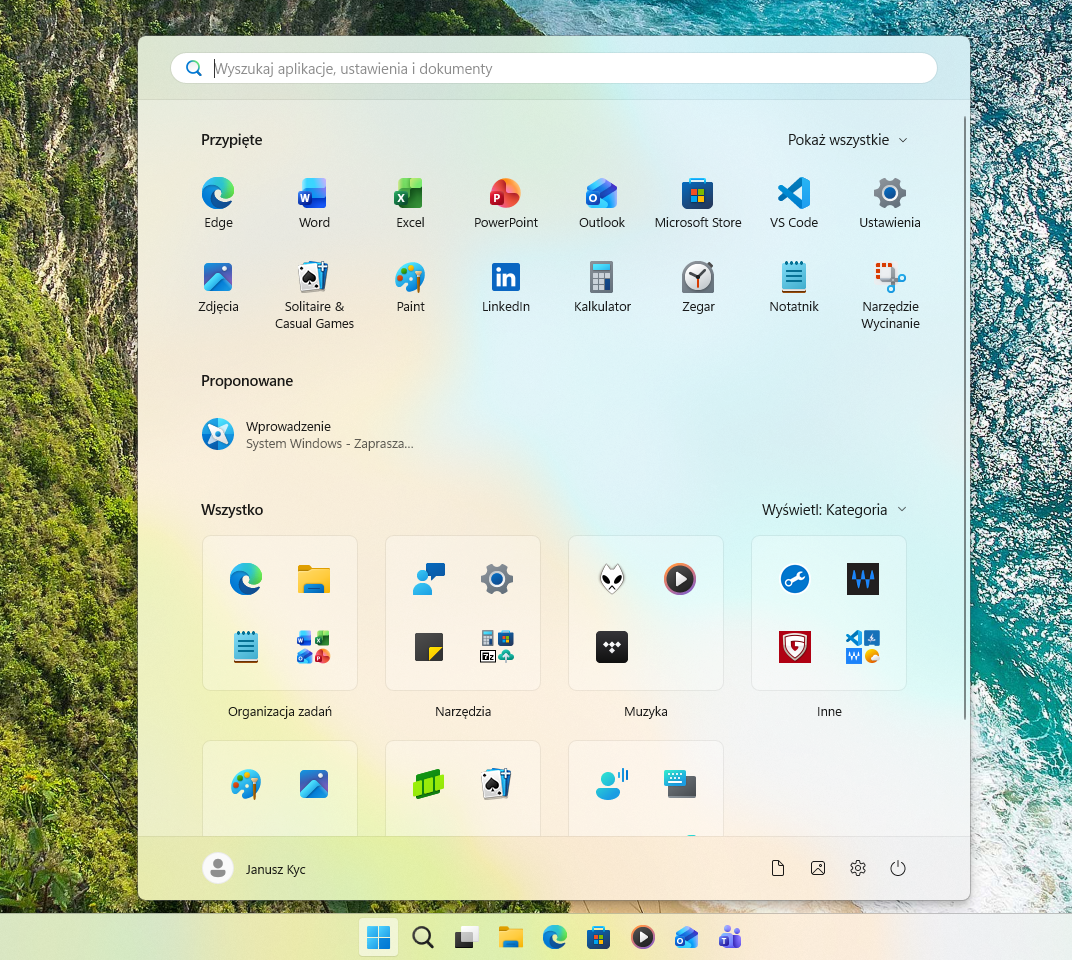Screen dimensions: 1072x960
Task: Open Microsoft Teams from the taskbar
Action: coord(729,937)
